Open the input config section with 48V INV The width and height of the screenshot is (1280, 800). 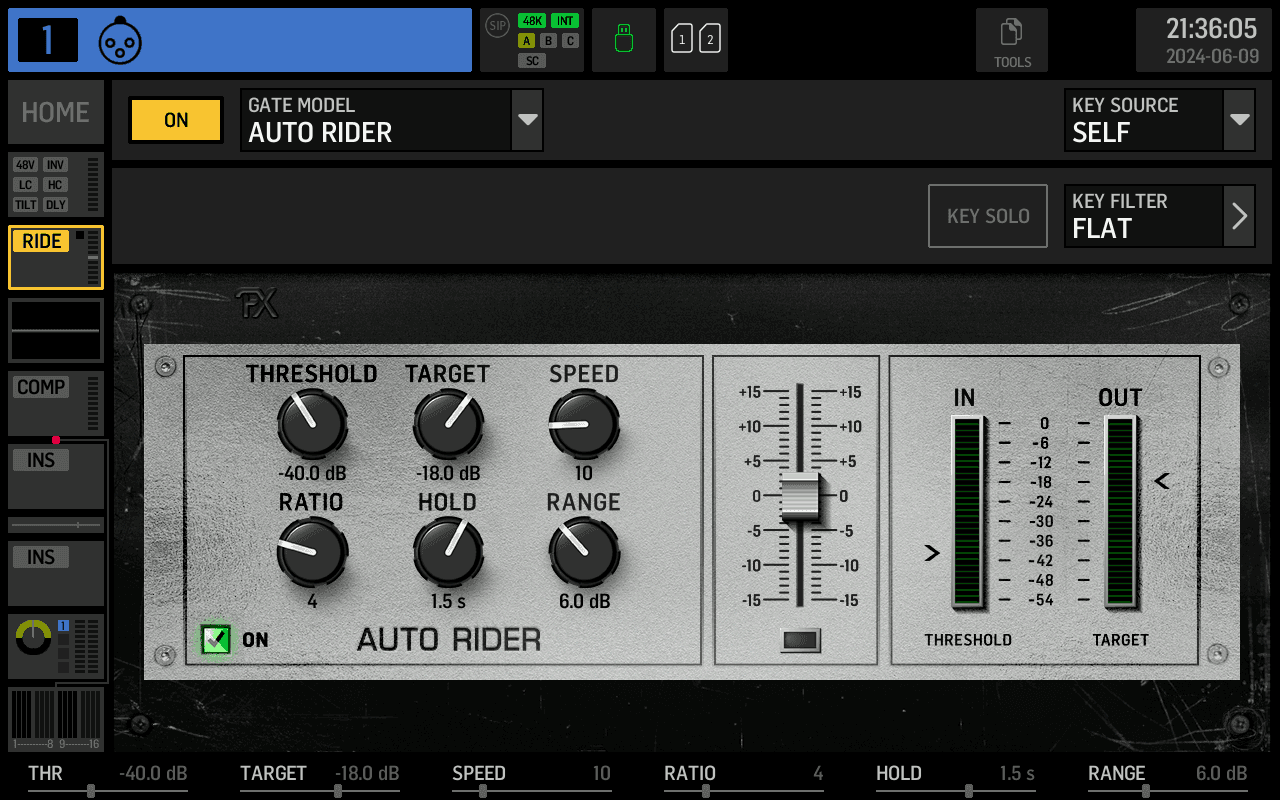click(x=56, y=185)
